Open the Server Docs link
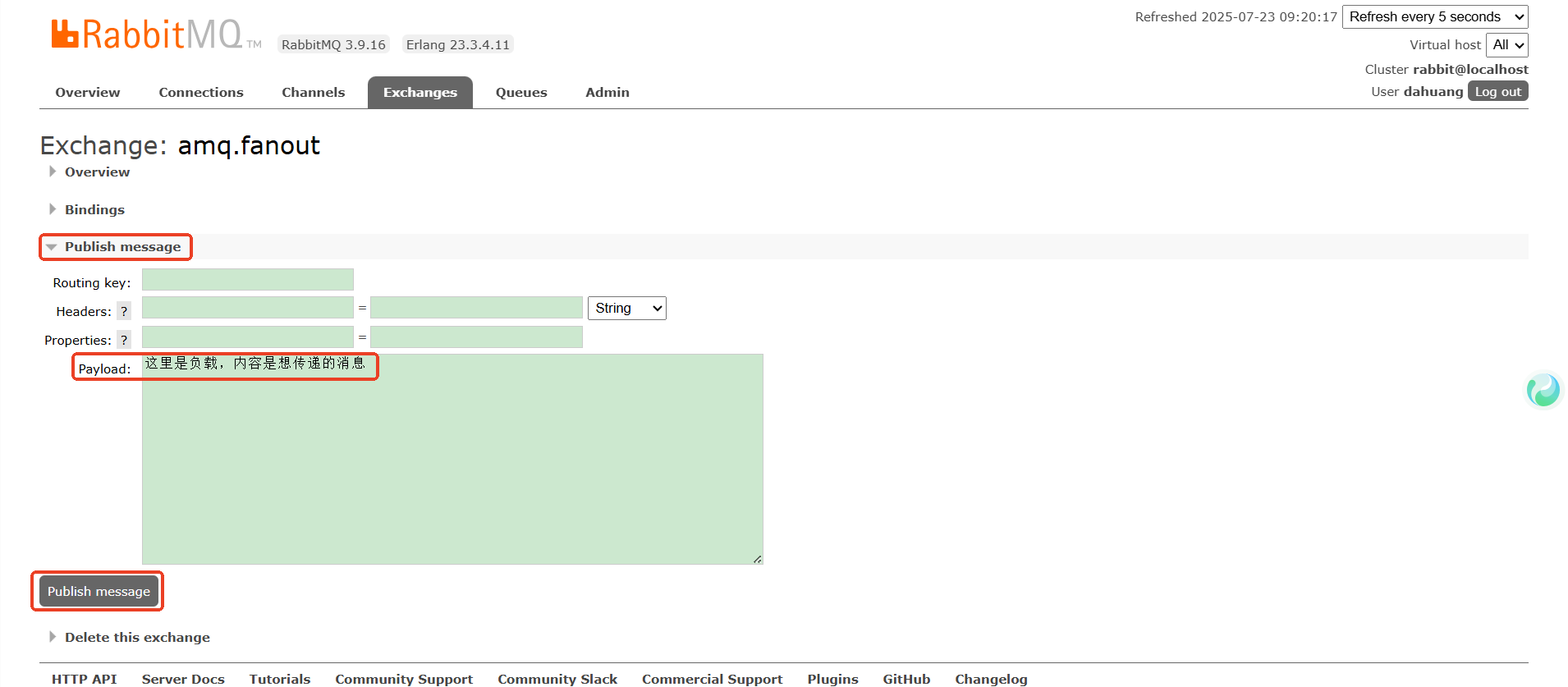This screenshot has height=687, width=1568. click(183, 679)
